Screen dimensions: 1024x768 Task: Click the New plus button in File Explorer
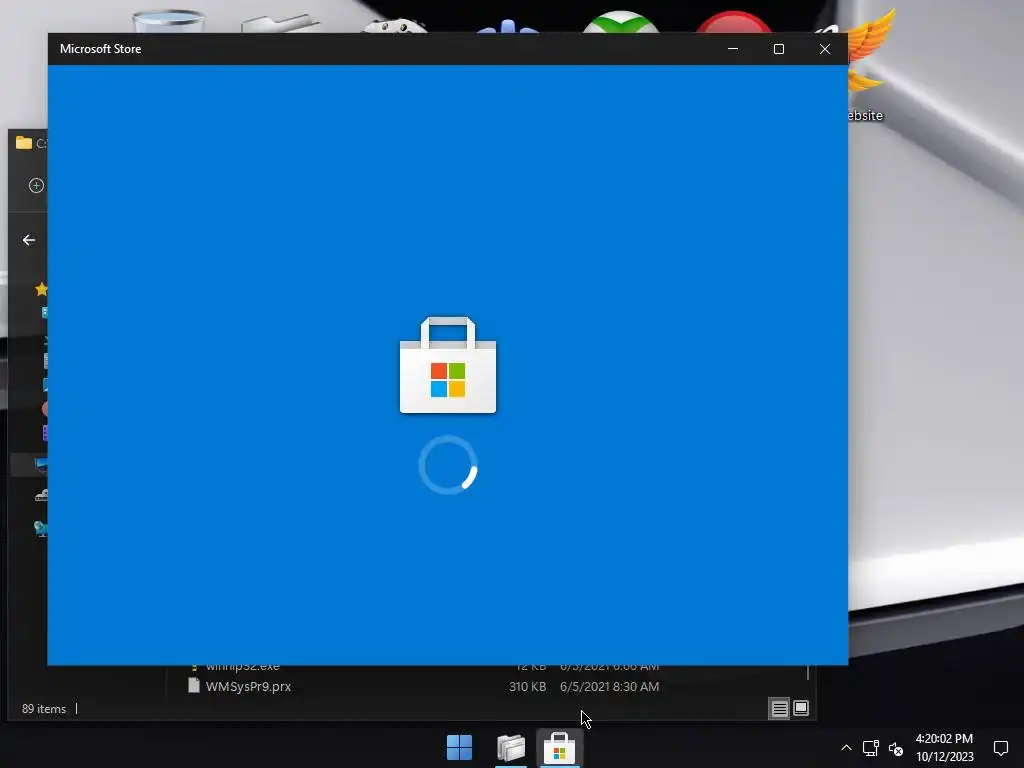click(37, 185)
